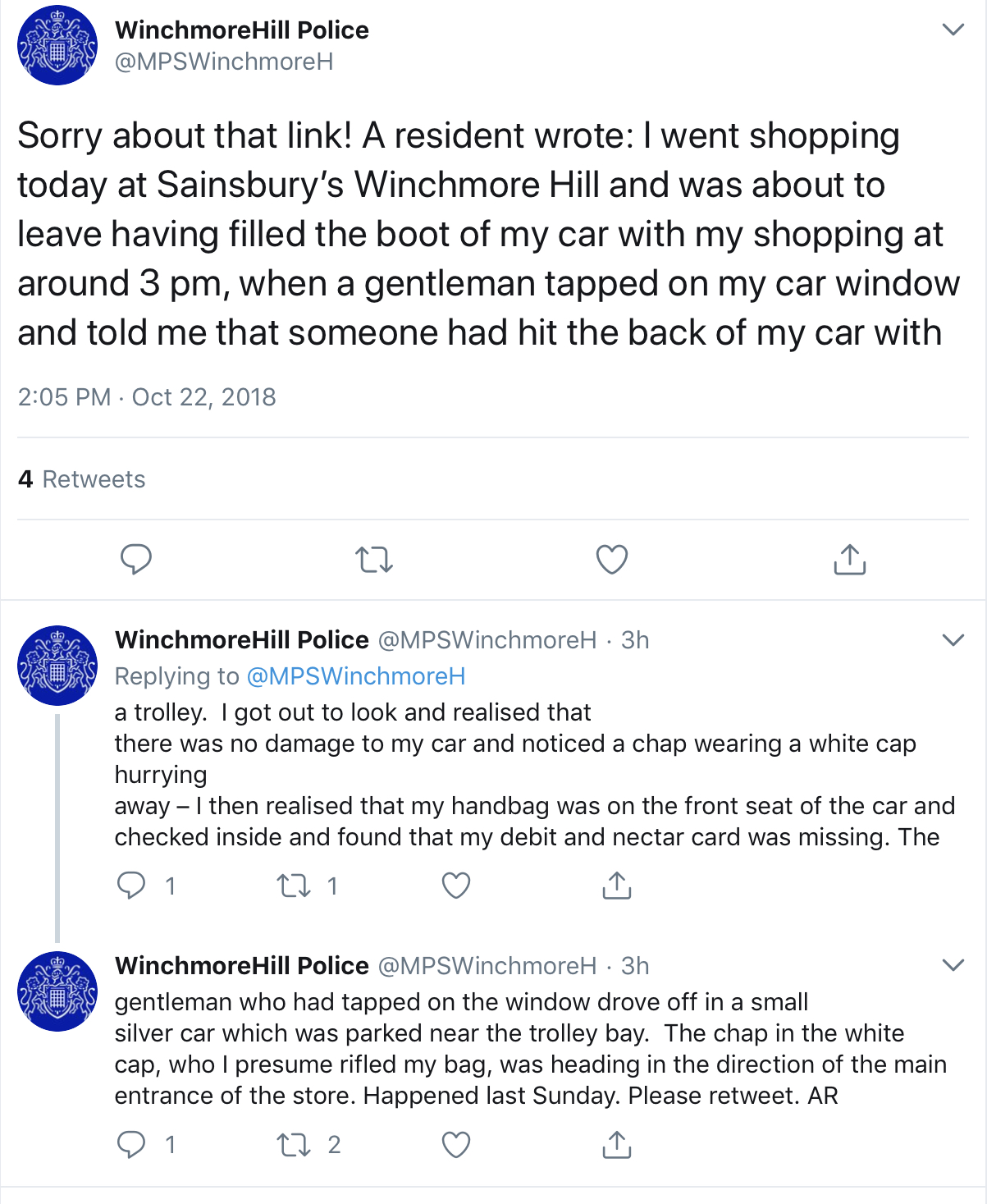Expand options chevron on 'a trolley' reply
The width and height of the screenshot is (987, 1204).
pos(953,640)
